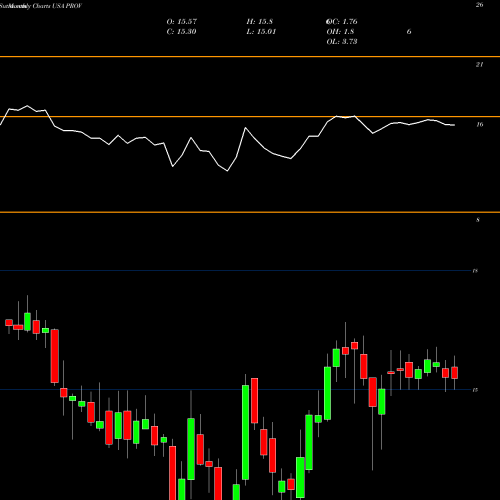The width and height of the screenshot is (500, 500).
Task: Click the '15' price level label
Action: 475,390
